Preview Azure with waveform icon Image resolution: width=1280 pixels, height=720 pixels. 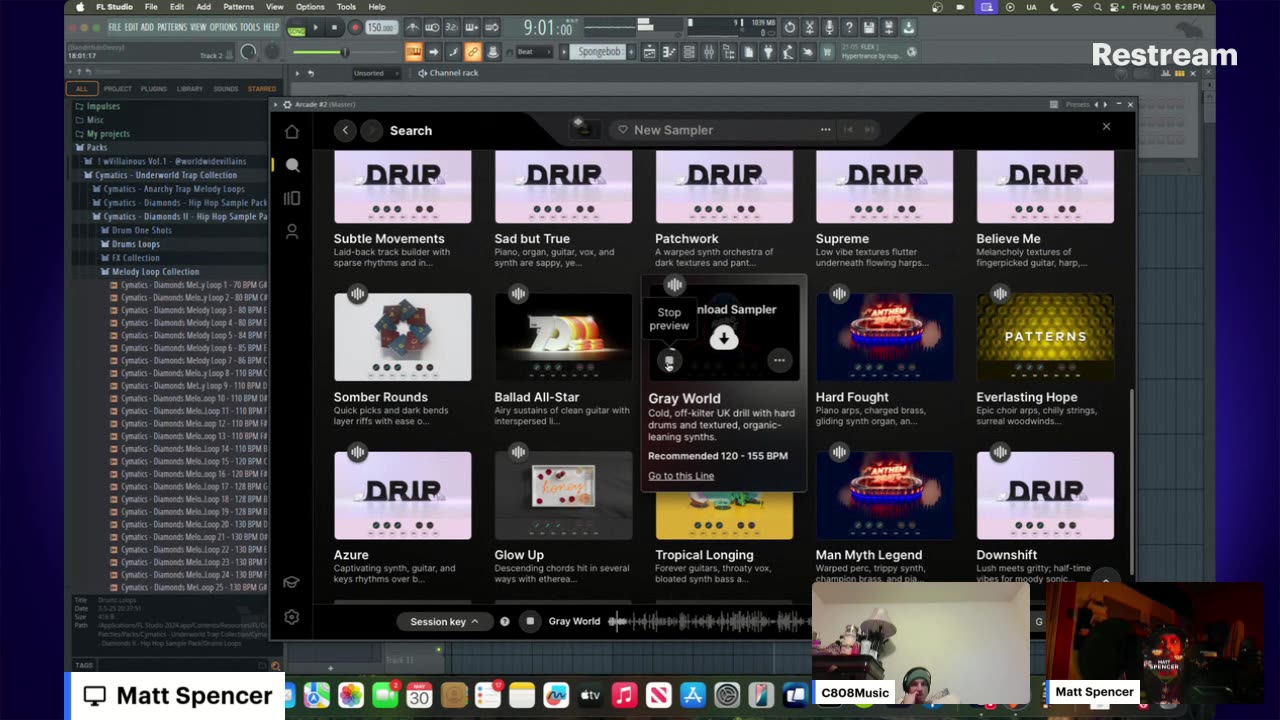click(357, 453)
